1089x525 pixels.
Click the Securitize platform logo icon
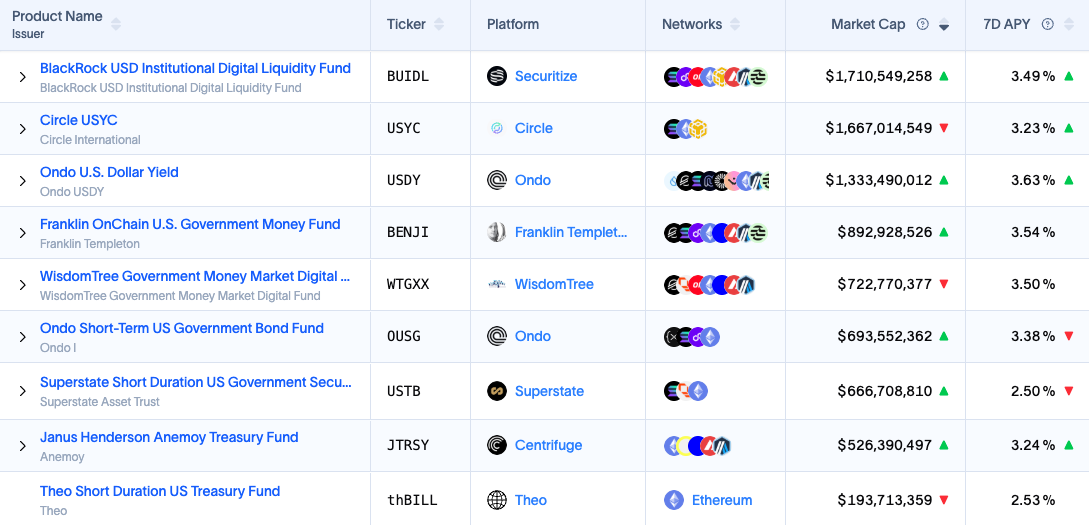(x=497, y=76)
